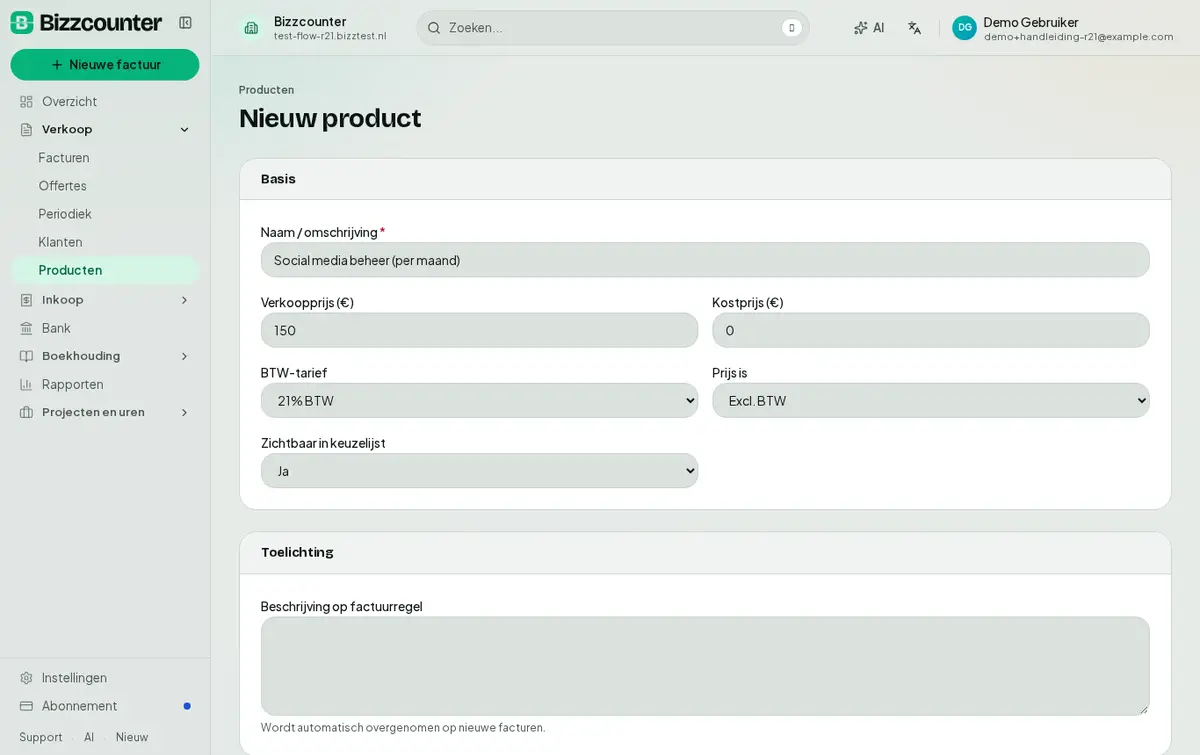The width and height of the screenshot is (1200, 755).
Task: Focus the Zoeken search field
Action: click(x=613, y=28)
